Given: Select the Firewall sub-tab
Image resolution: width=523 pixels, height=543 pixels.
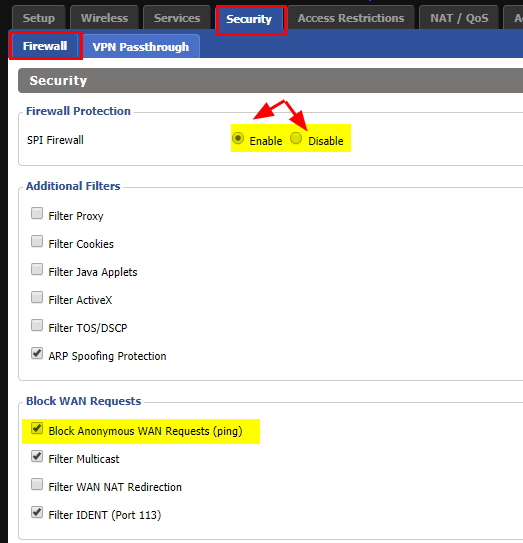Looking at the screenshot, I should coord(45,46).
